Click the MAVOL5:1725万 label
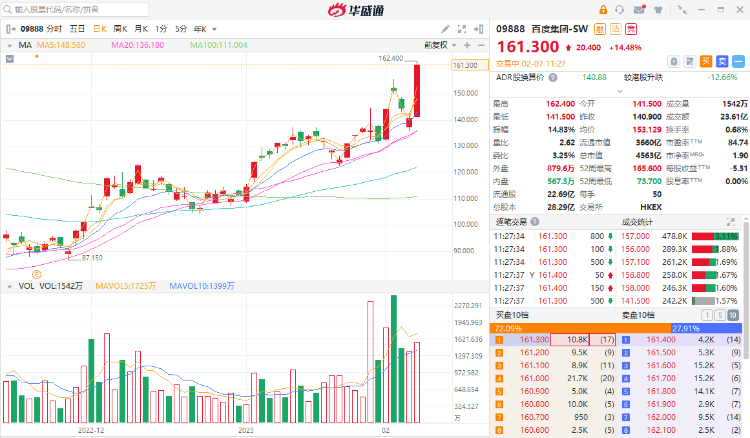This screenshot has height=438, width=750. (126, 286)
